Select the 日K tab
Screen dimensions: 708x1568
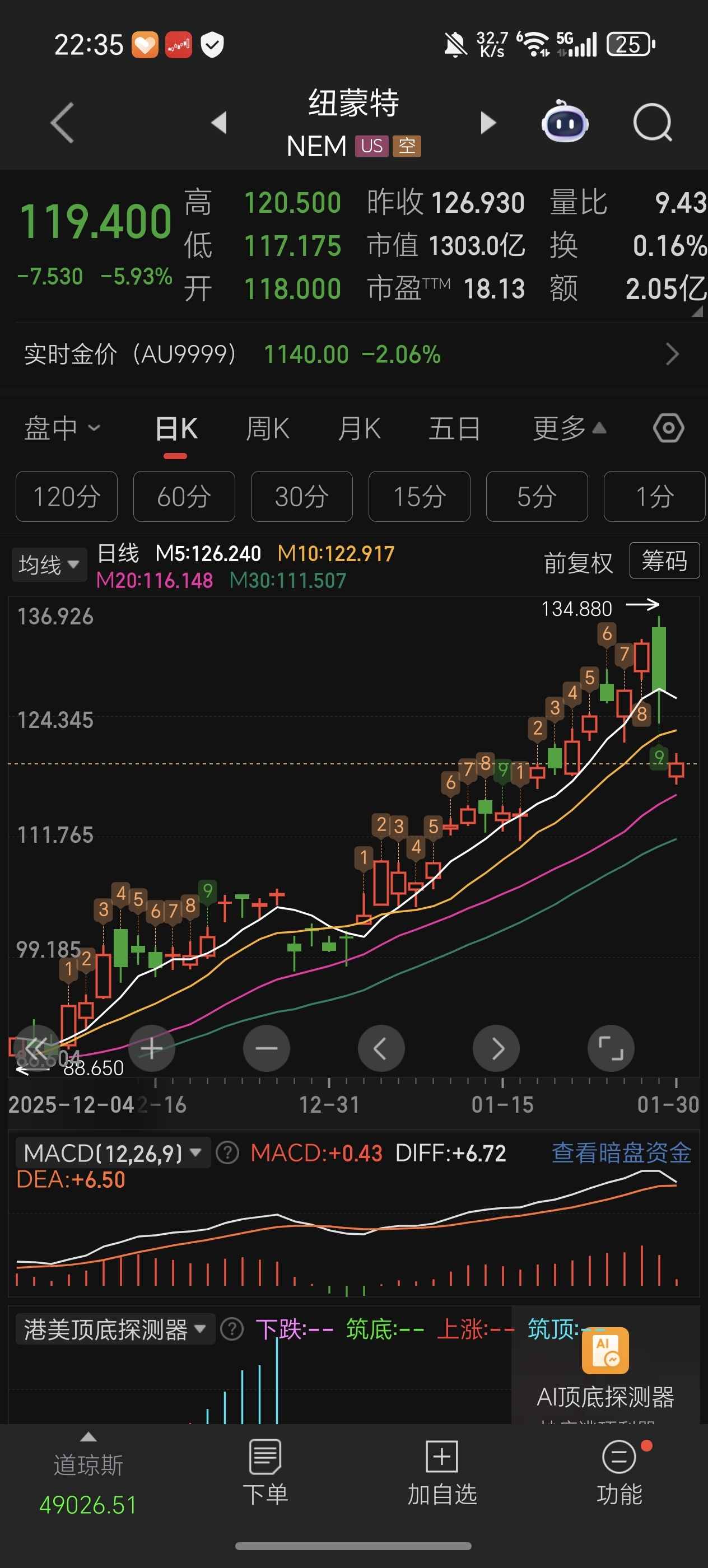click(176, 428)
